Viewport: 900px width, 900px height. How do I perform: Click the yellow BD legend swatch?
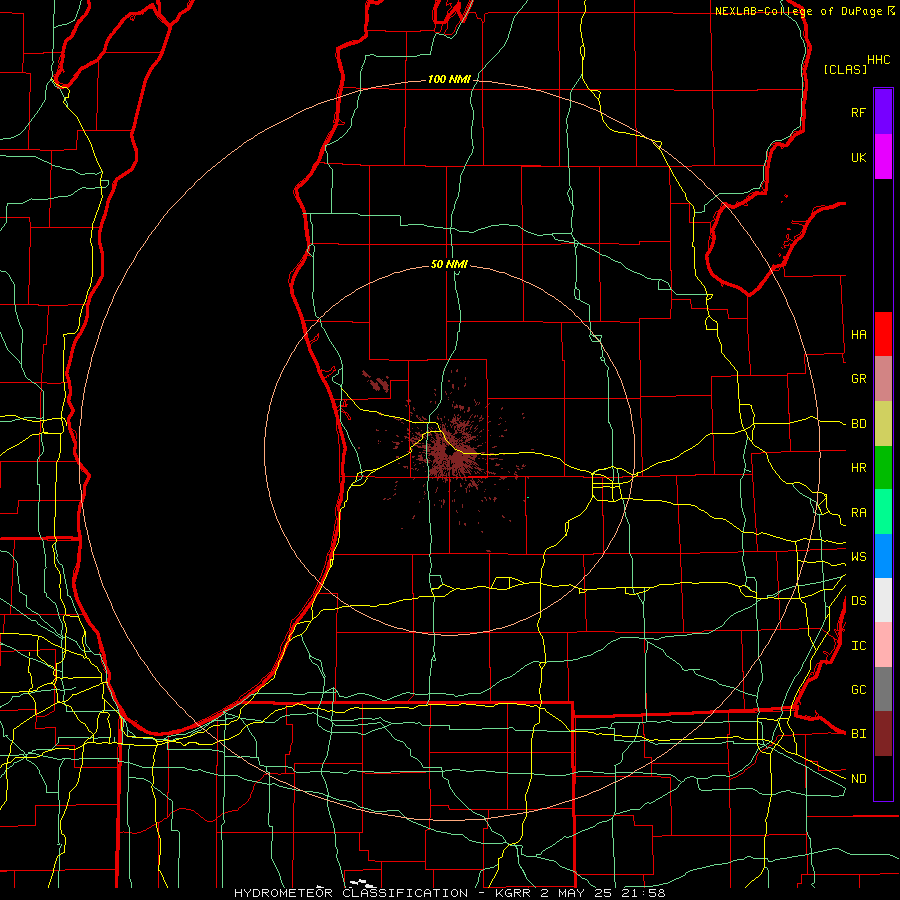(x=883, y=424)
